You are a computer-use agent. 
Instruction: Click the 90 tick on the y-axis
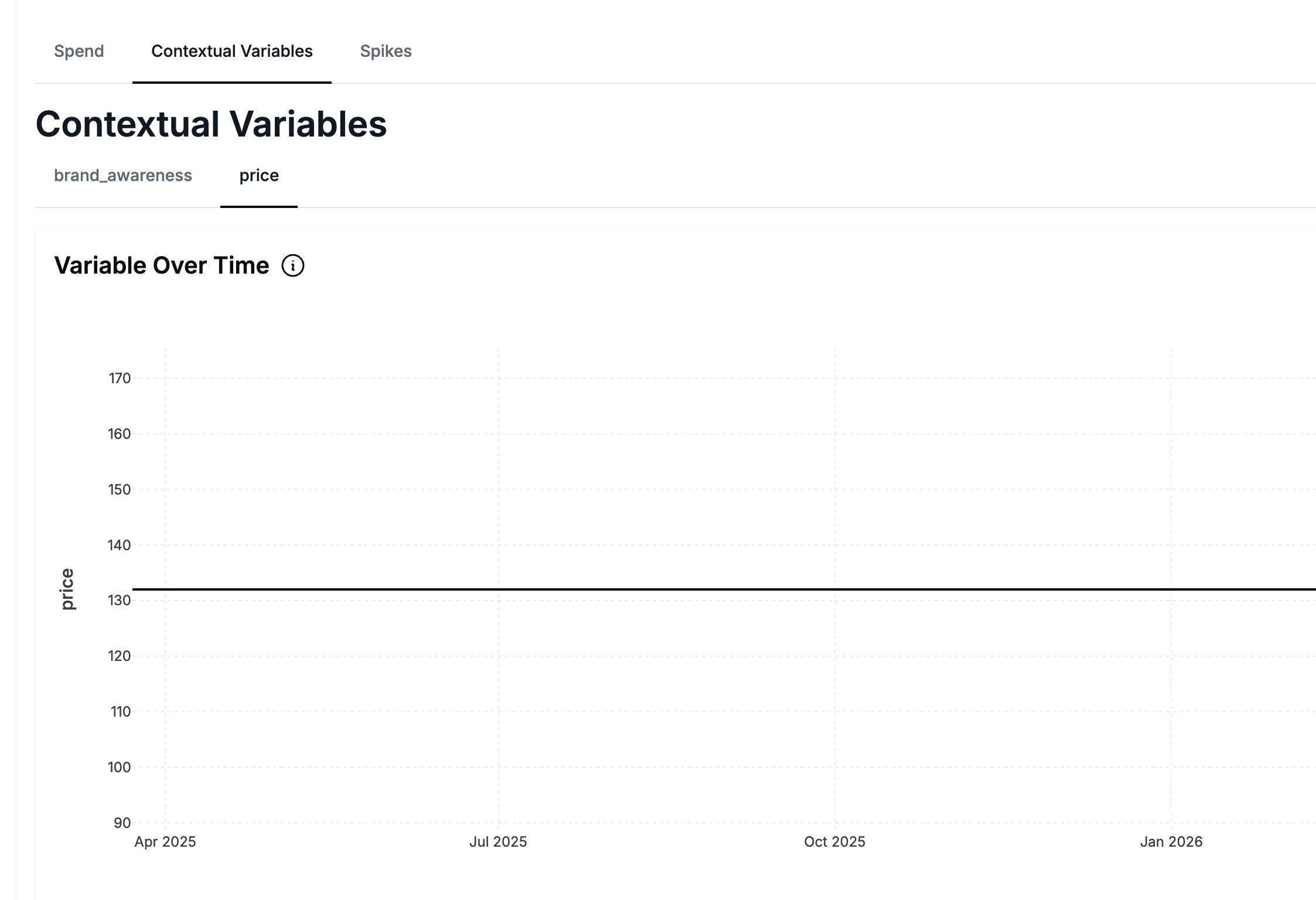pyautogui.click(x=122, y=823)
